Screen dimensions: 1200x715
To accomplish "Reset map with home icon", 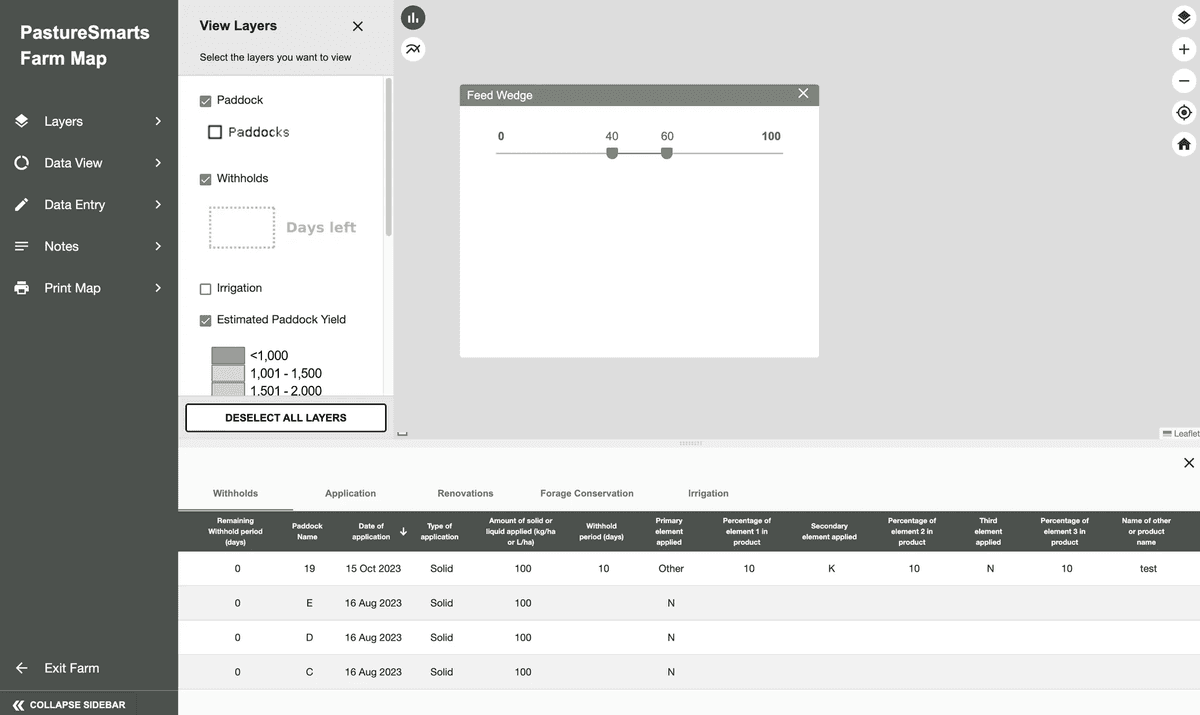I will pos(1184,144).
